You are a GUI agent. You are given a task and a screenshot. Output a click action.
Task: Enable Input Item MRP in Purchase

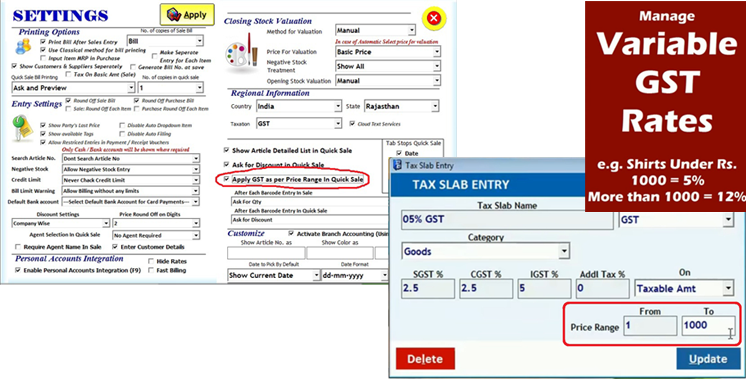point(43,58)
